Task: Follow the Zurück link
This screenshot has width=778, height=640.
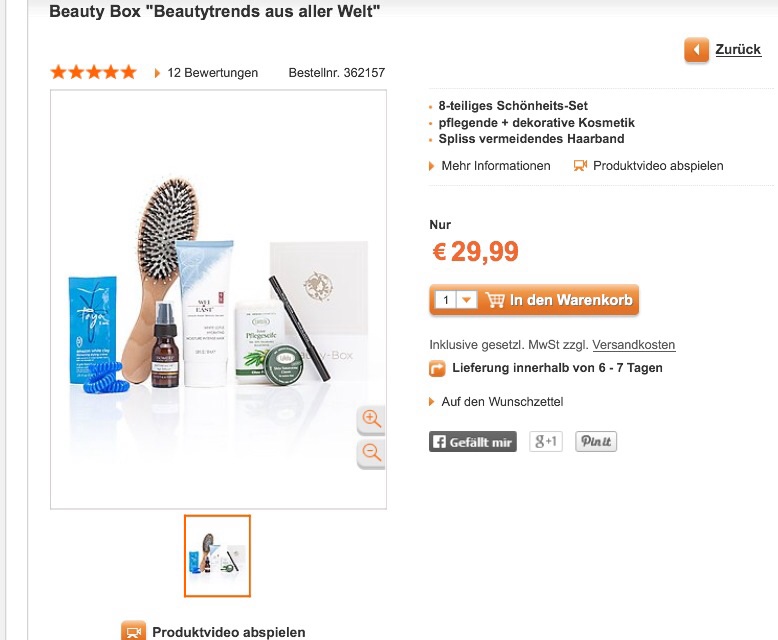Action: click(738, 50)
